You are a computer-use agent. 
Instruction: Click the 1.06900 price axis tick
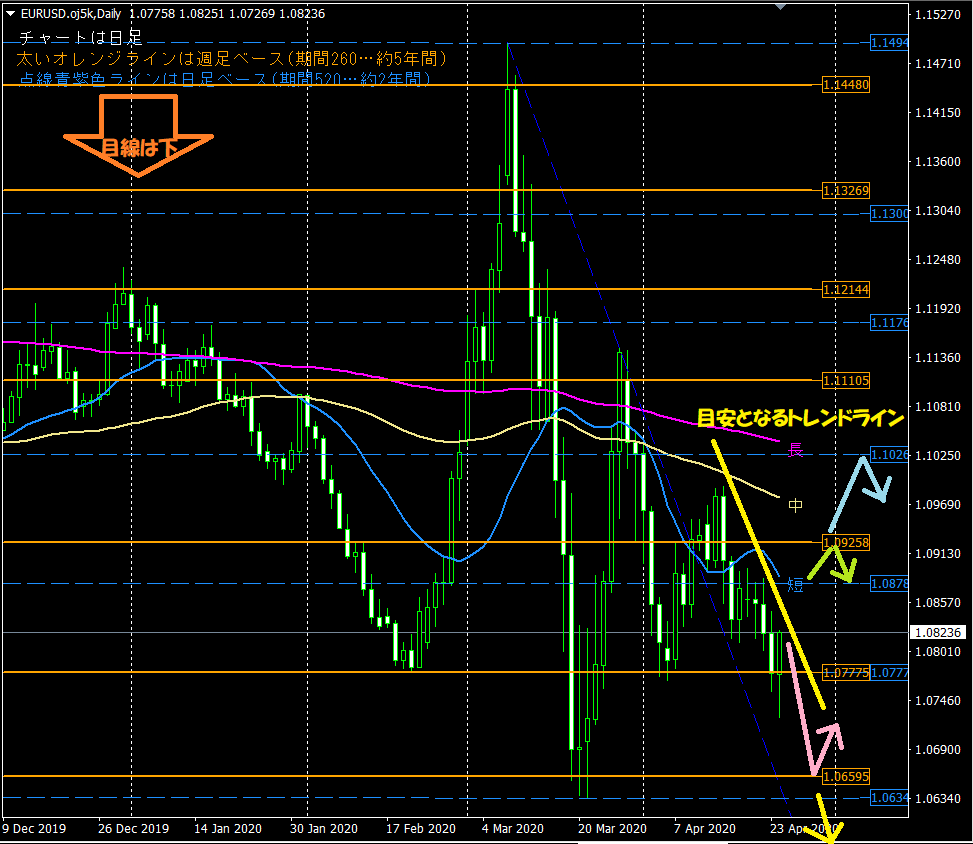pyautogui.click(x=938, y=750)
